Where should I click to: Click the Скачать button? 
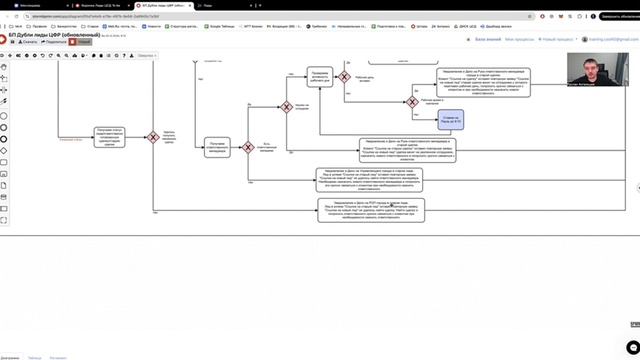28,42
